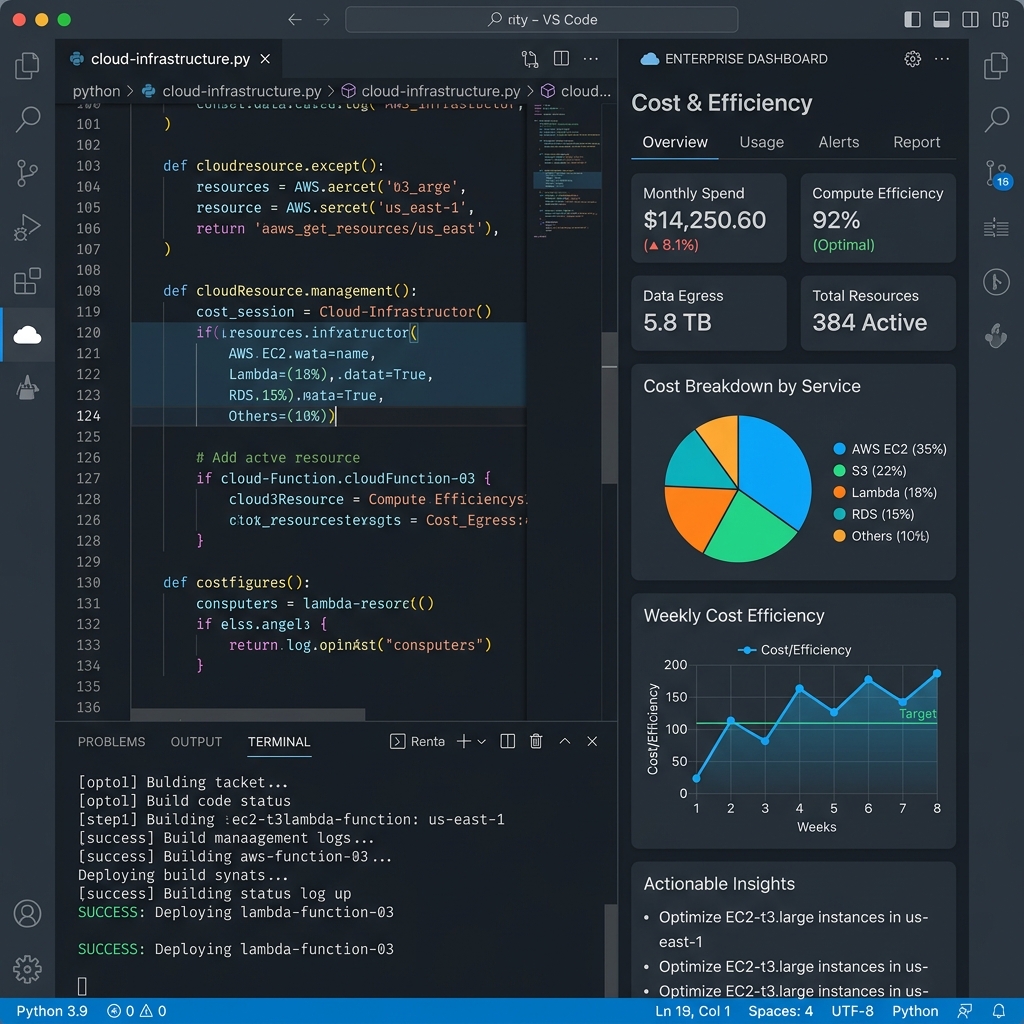Image resolution: width=1024 pixels, height=1024 pixels.
Task: Open notifications bell in status bar
Action: [x=999, y=1011]
